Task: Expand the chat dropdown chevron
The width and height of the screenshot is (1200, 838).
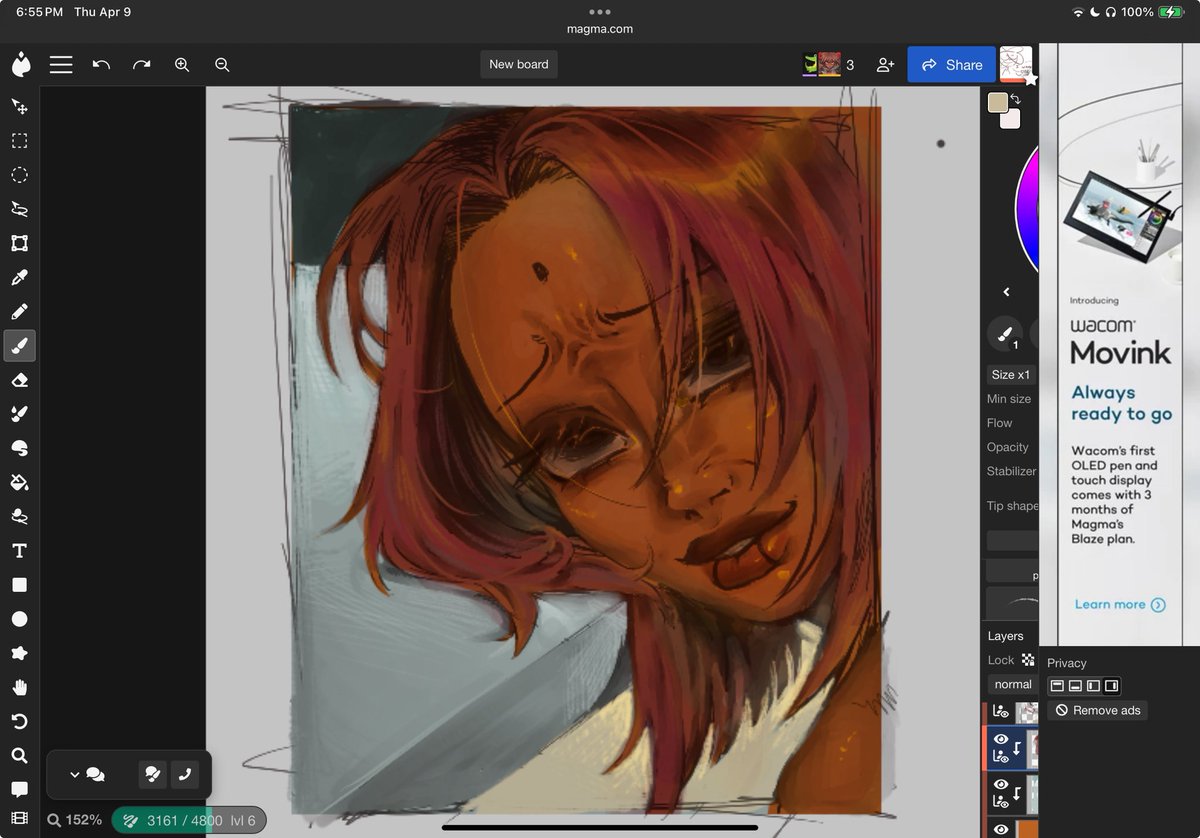Action: [74, 774]
